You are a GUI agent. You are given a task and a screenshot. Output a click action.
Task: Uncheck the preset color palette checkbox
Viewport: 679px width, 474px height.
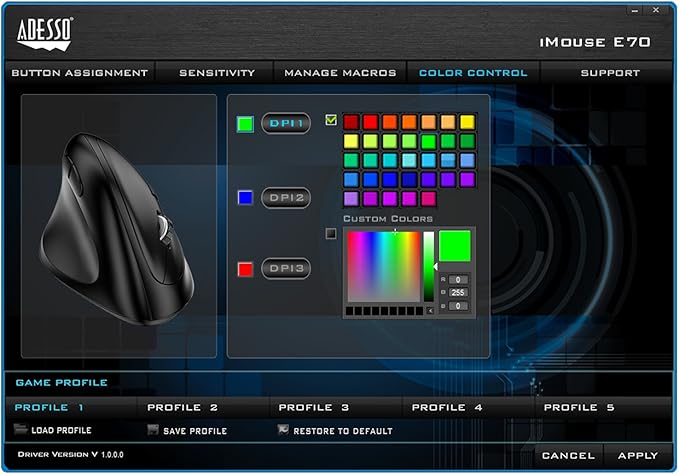(x=331, y=119)
